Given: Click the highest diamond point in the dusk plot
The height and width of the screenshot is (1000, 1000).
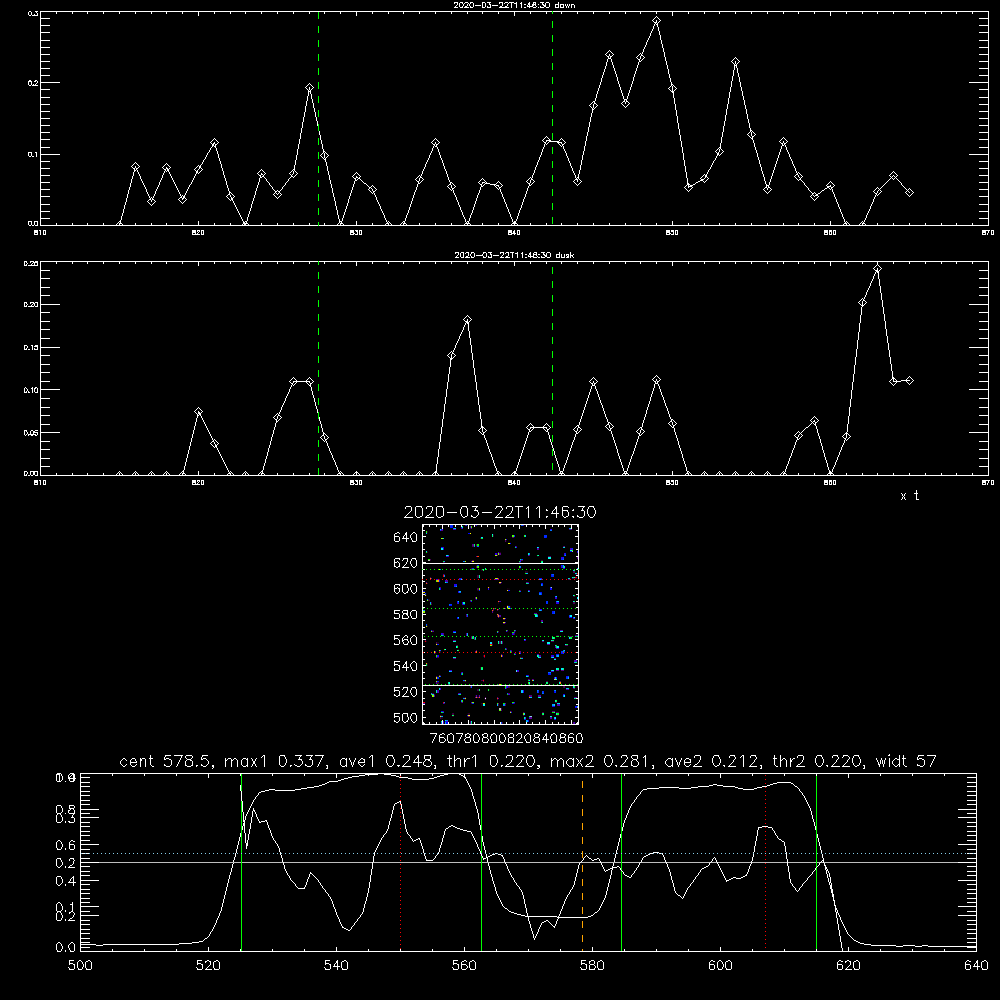Looking at the screenshot, I should coord(878,268).
